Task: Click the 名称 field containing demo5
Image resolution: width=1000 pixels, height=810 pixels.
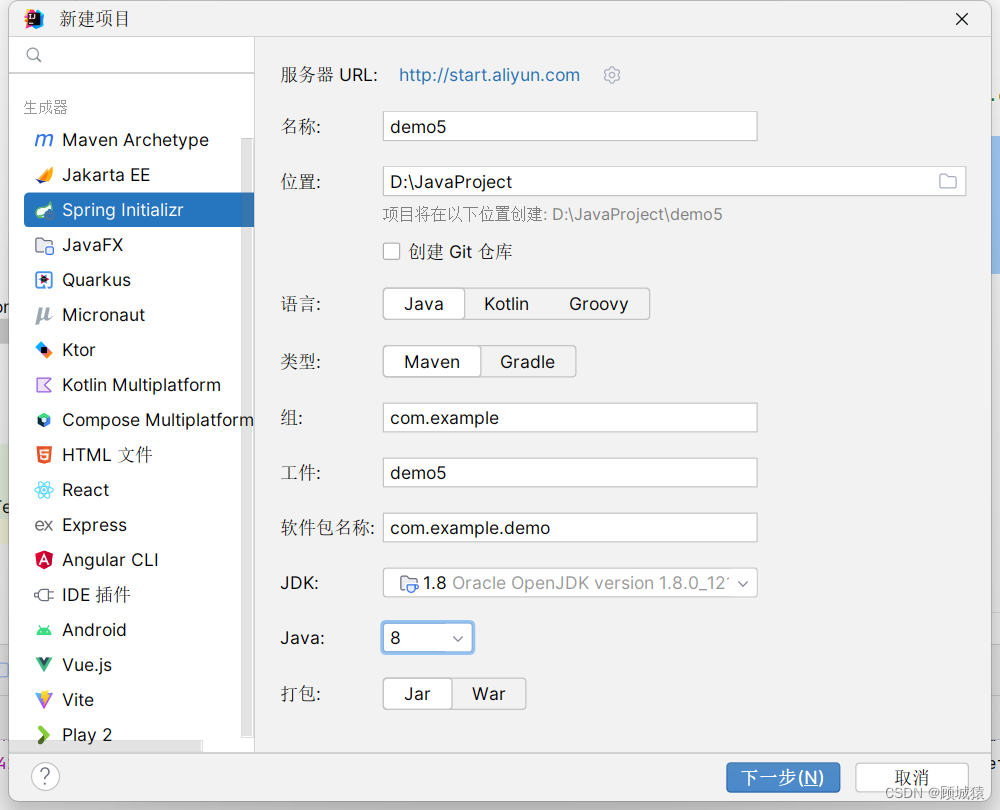Action: click(570, 126)
